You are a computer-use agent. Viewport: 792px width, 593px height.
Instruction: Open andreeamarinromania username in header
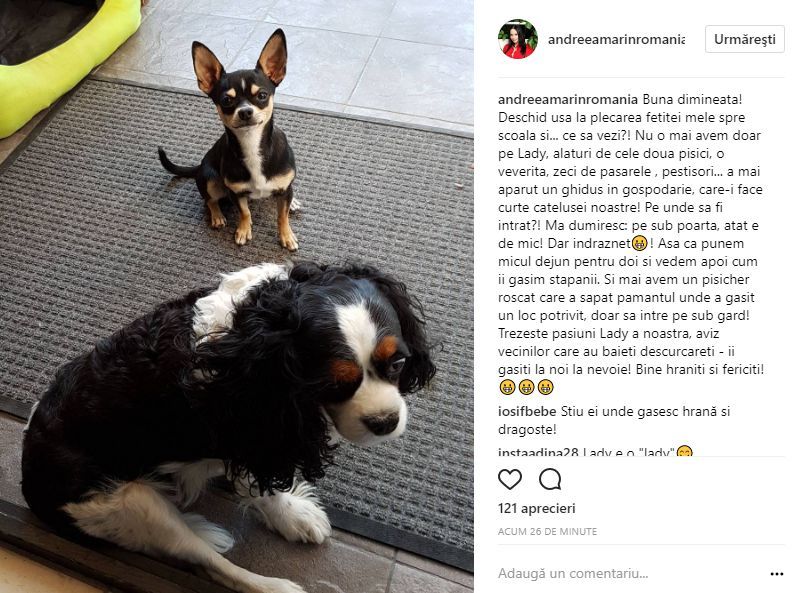(x=616, y=39)
